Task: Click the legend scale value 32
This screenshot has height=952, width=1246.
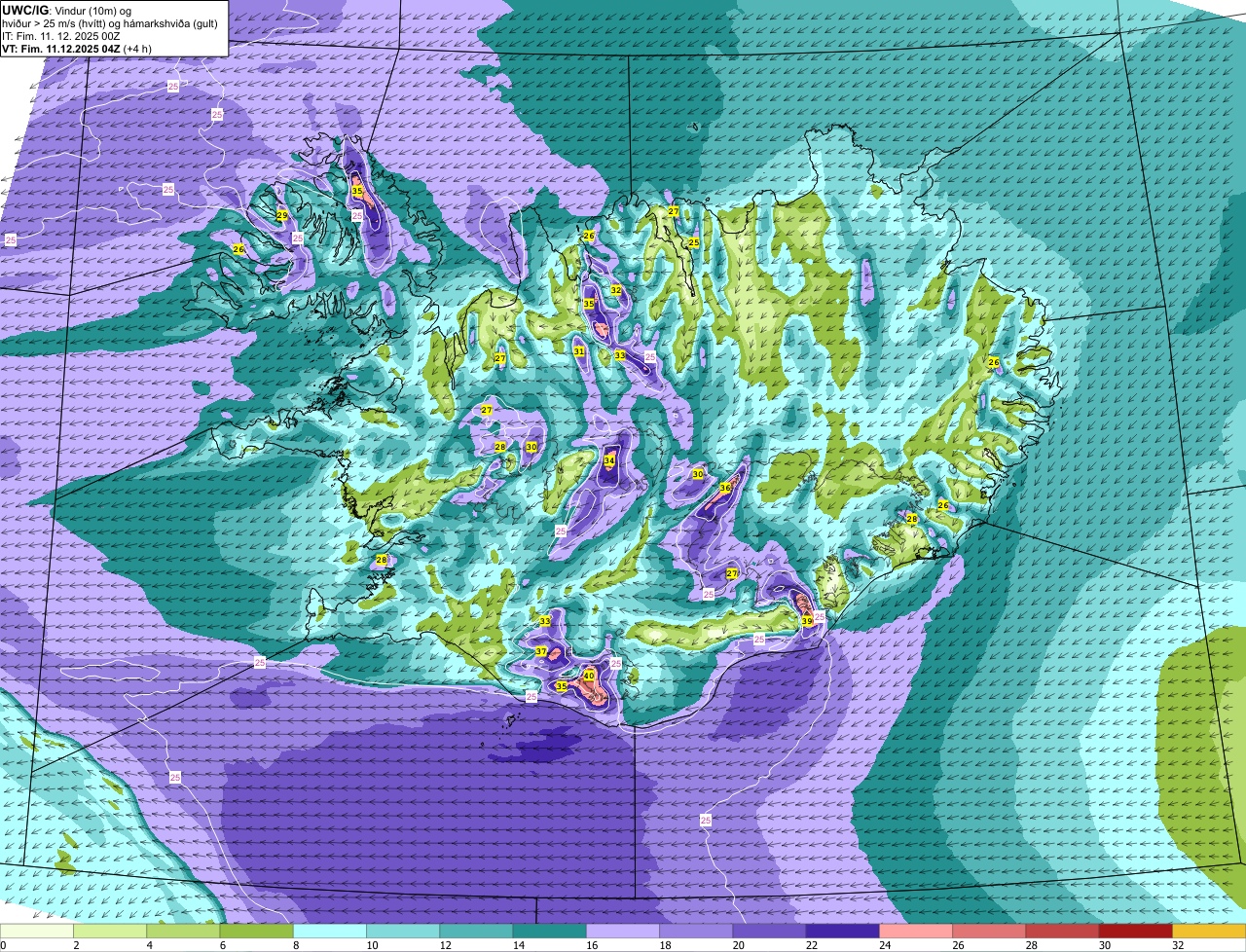Action: (x=1178, y=945)
